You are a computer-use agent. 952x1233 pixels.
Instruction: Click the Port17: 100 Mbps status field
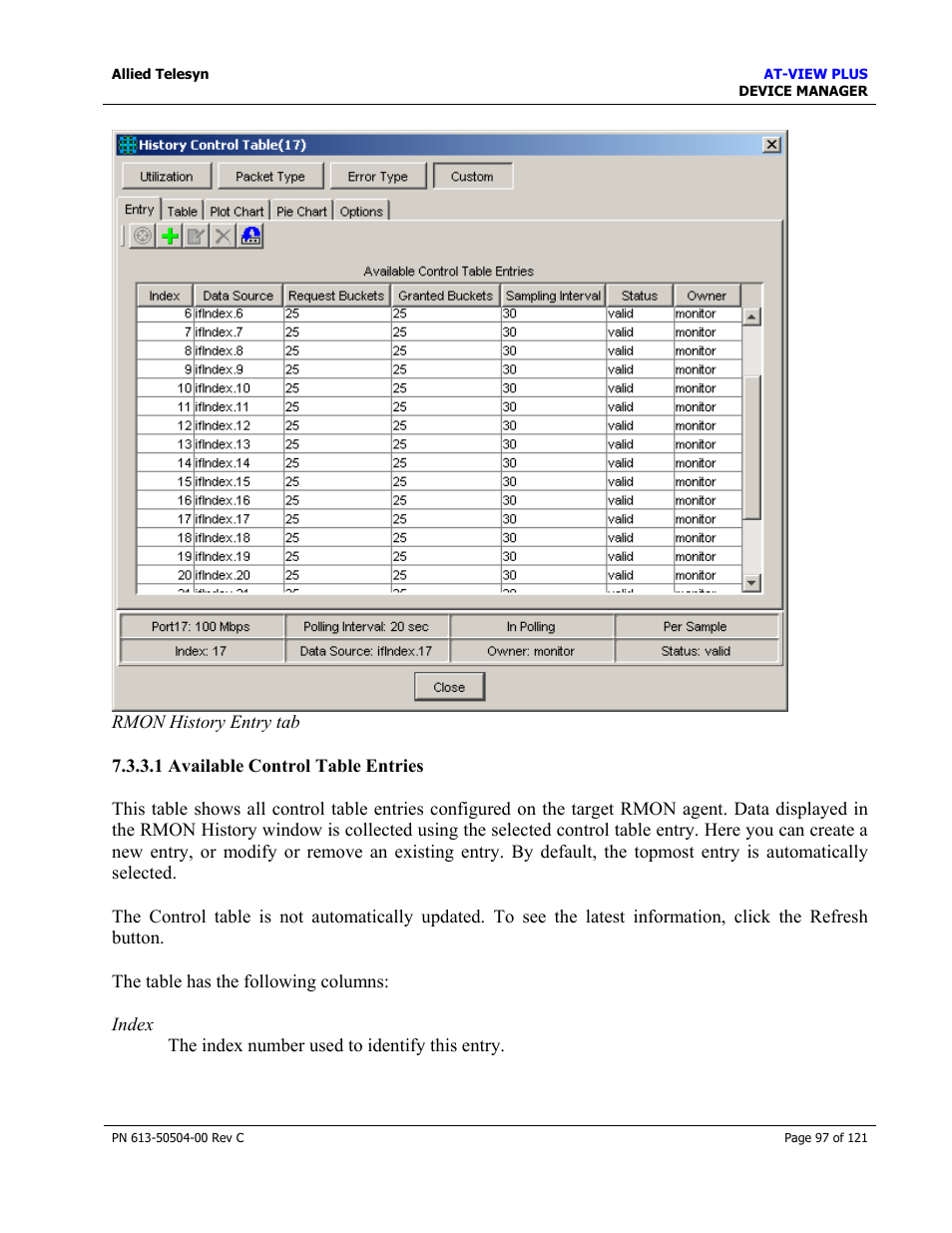tap(202, 627)
